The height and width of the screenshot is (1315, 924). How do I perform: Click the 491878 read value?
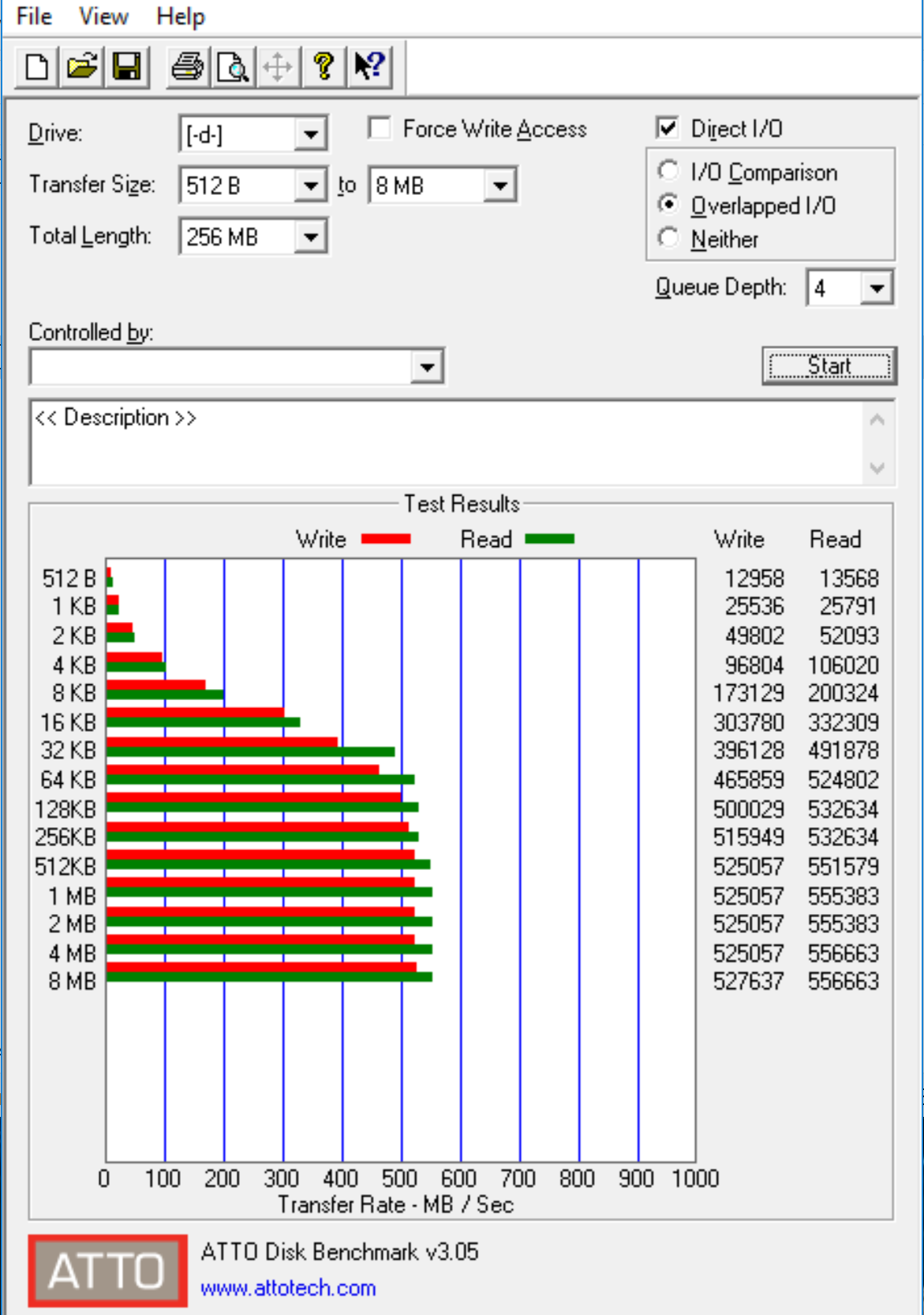click(x=844, y=750)
